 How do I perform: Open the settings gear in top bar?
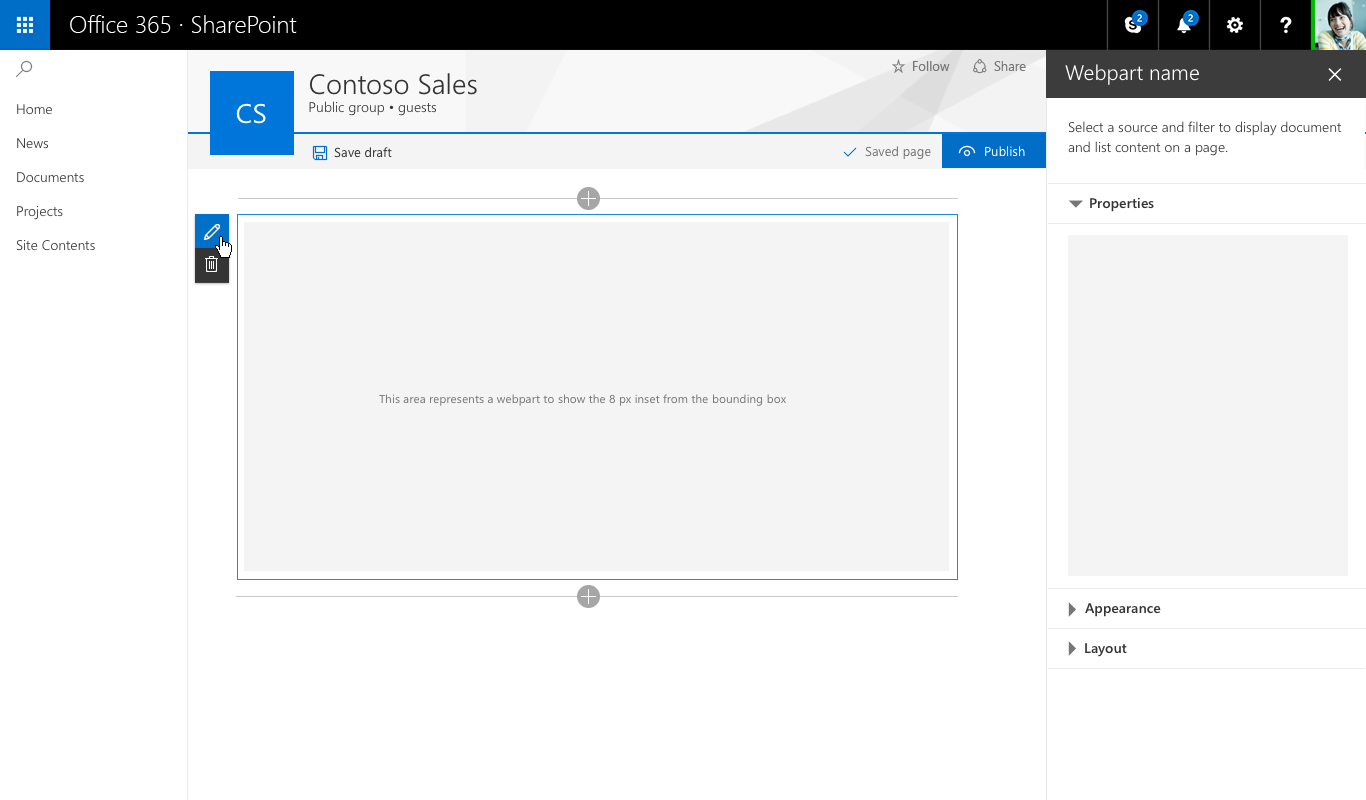(1235, 25)
